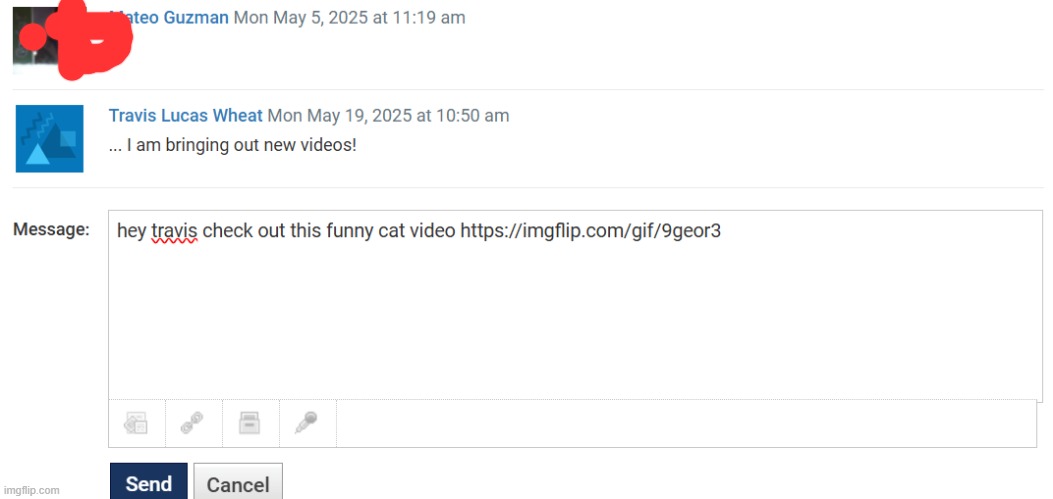Open the attach file tool icon
Viewport: 1053px width, 499px height.
[136, 423]
